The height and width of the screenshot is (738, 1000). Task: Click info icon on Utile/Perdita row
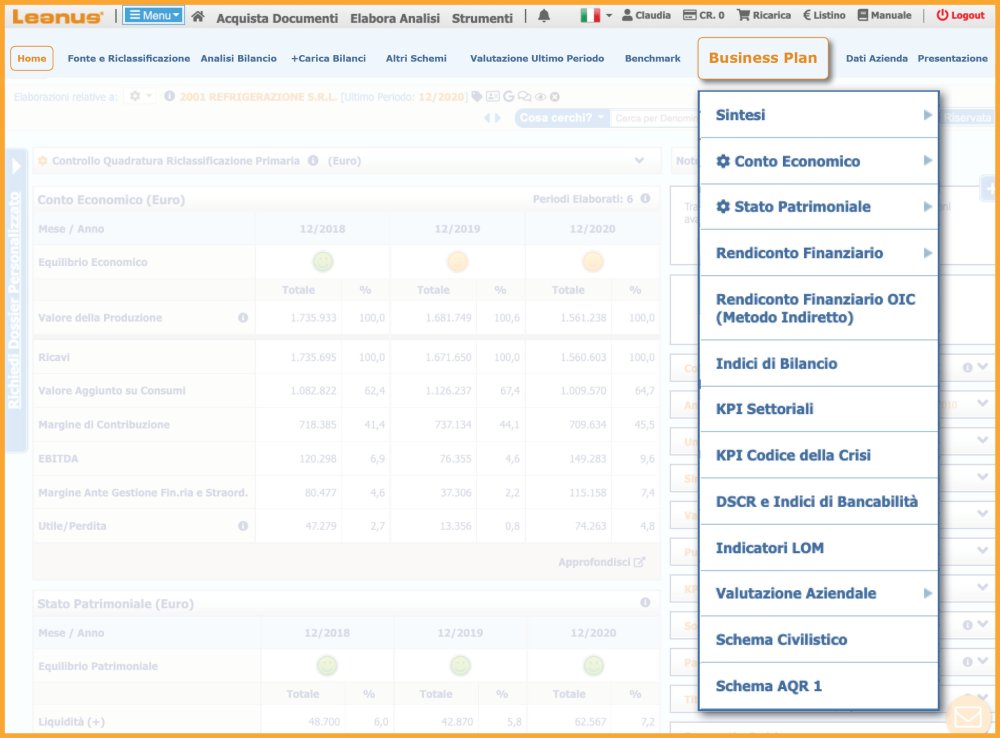243,526
